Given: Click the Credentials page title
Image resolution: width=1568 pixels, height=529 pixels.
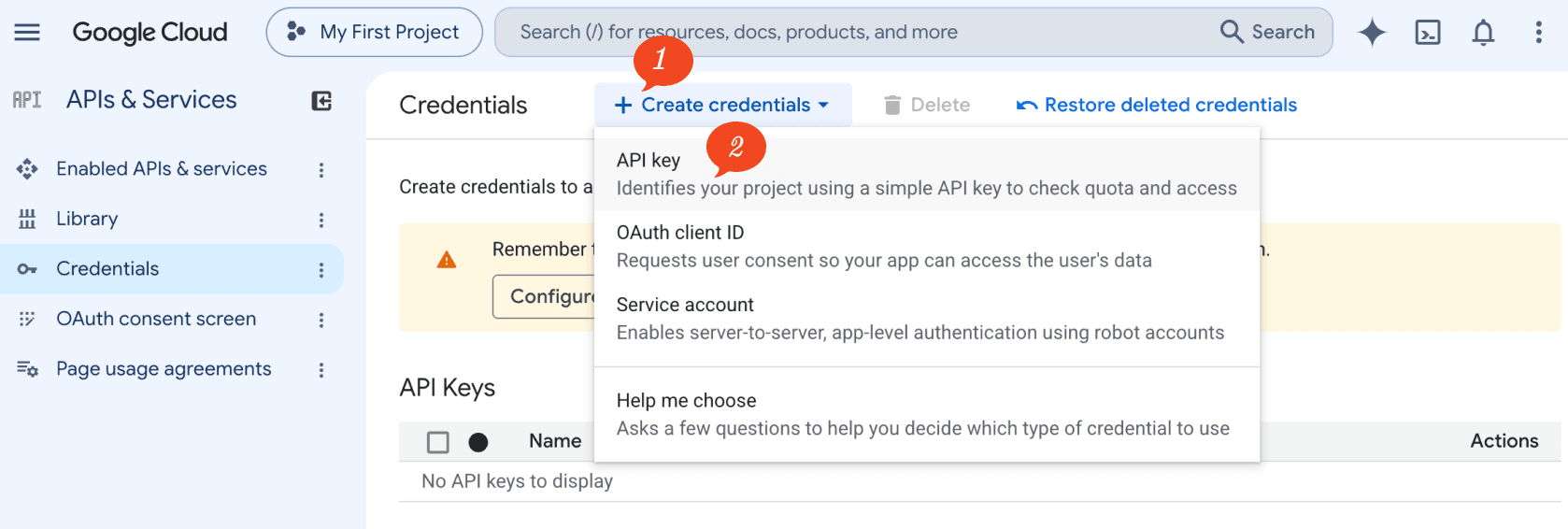Looking at the screenshot, I should click(x=463, y=106).
